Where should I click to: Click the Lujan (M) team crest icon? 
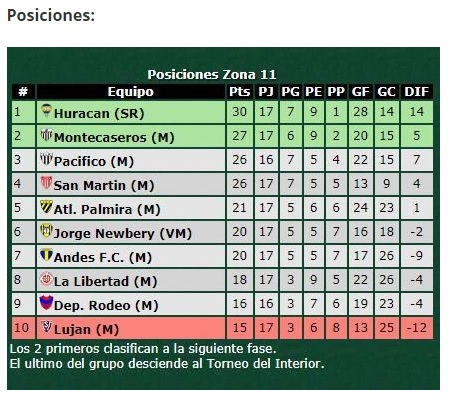[x=46, y=326]
